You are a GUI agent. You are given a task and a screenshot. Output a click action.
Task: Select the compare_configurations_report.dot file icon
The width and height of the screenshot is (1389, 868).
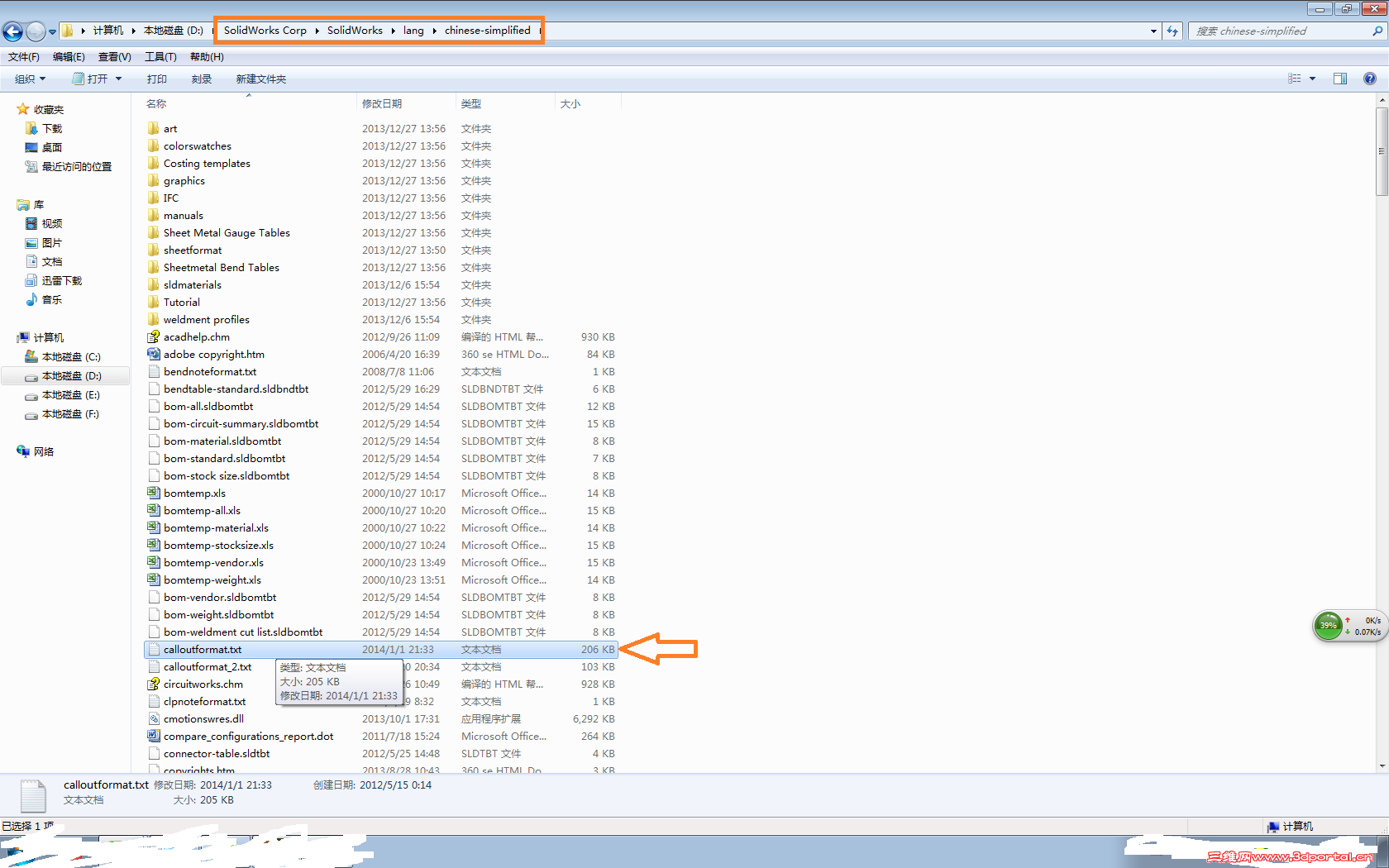tap(154, 736)
